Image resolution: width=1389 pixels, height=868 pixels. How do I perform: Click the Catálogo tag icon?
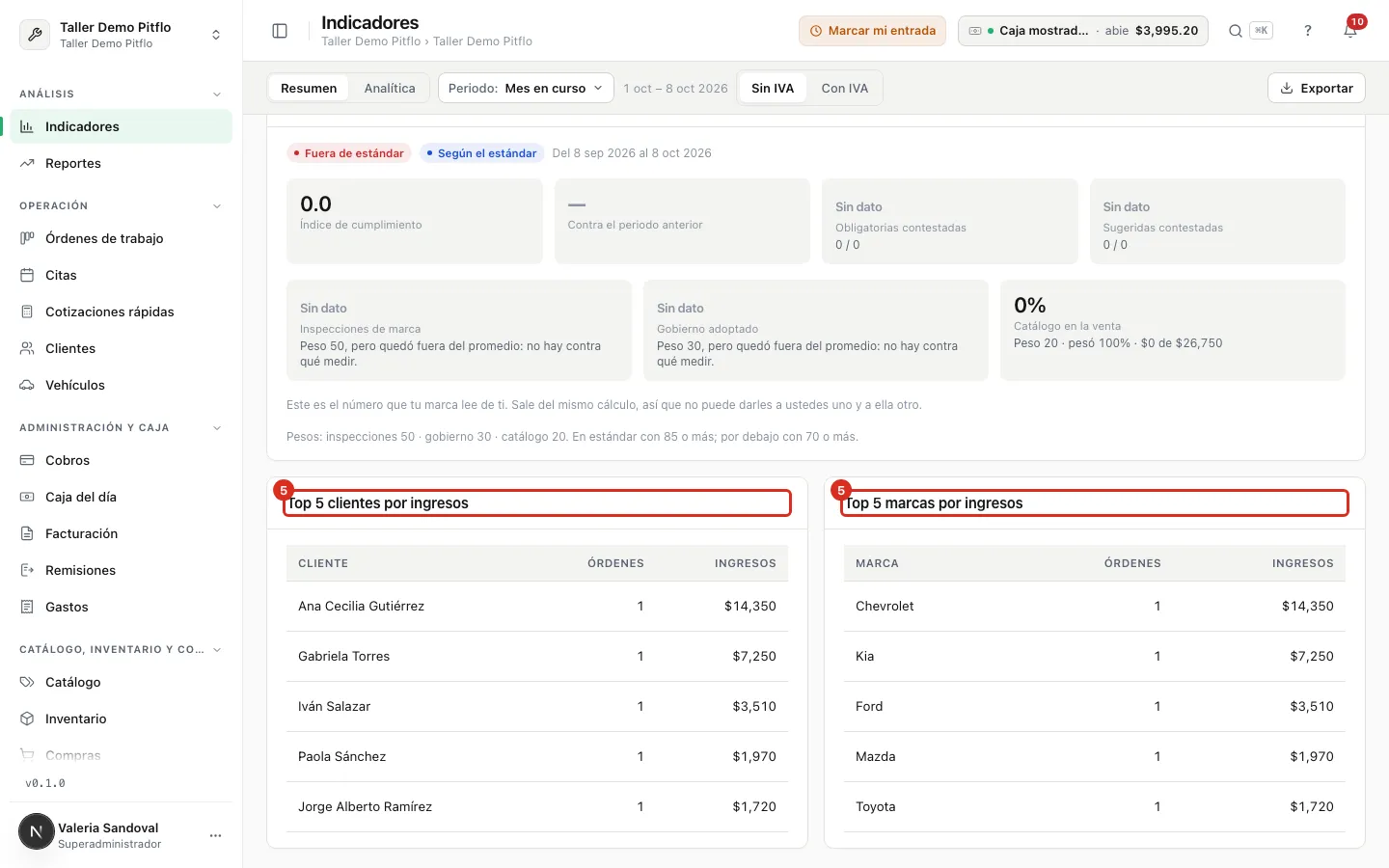[x=27, y=682]
